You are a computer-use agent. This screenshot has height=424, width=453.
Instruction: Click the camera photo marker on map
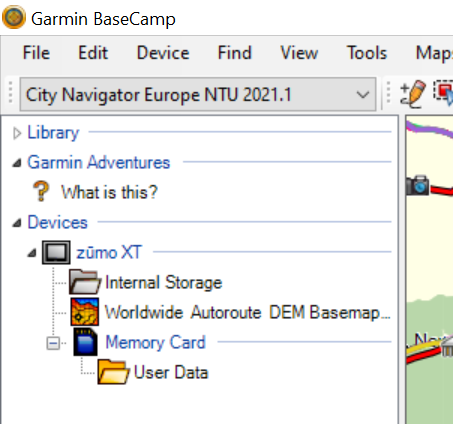coord(417,185)
